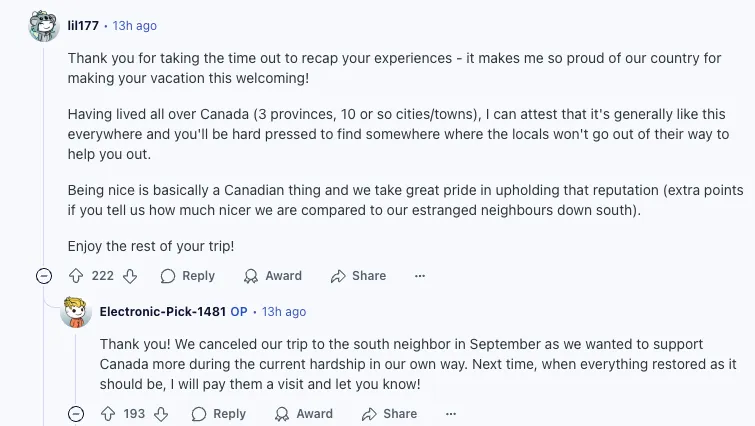The width and height of the screenshot is (755, 426).
Task: Upvote lil177's comment
Action: click(x=76, y=276)
